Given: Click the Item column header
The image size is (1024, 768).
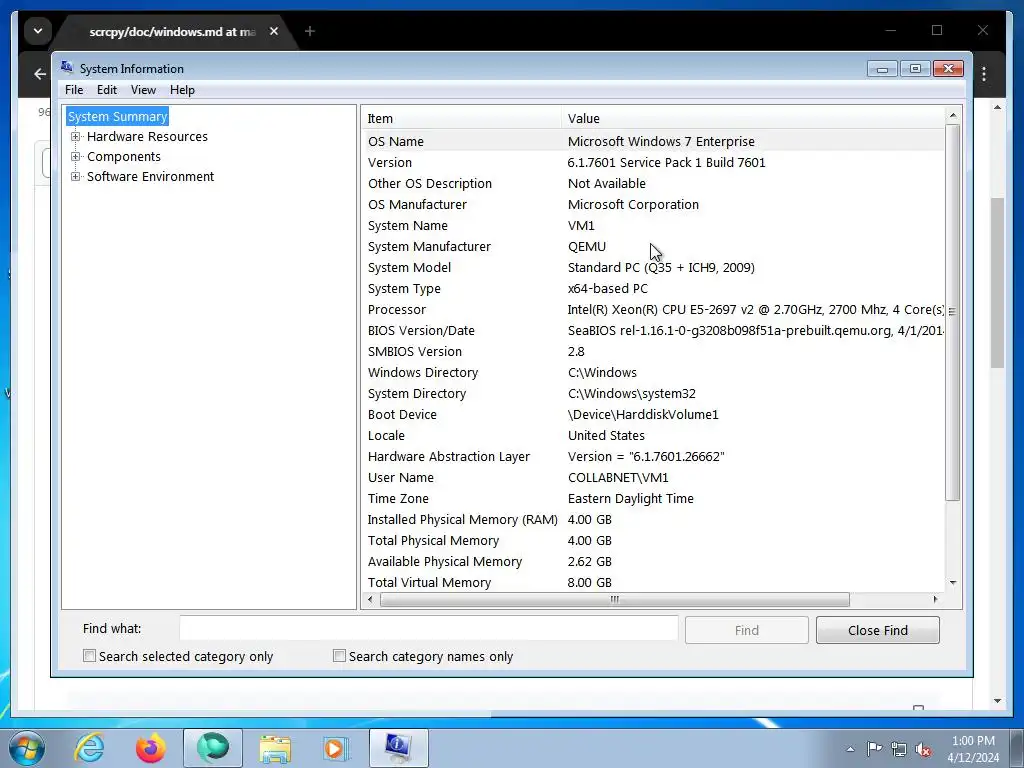Looking at the screenshot, I should 461,118.
